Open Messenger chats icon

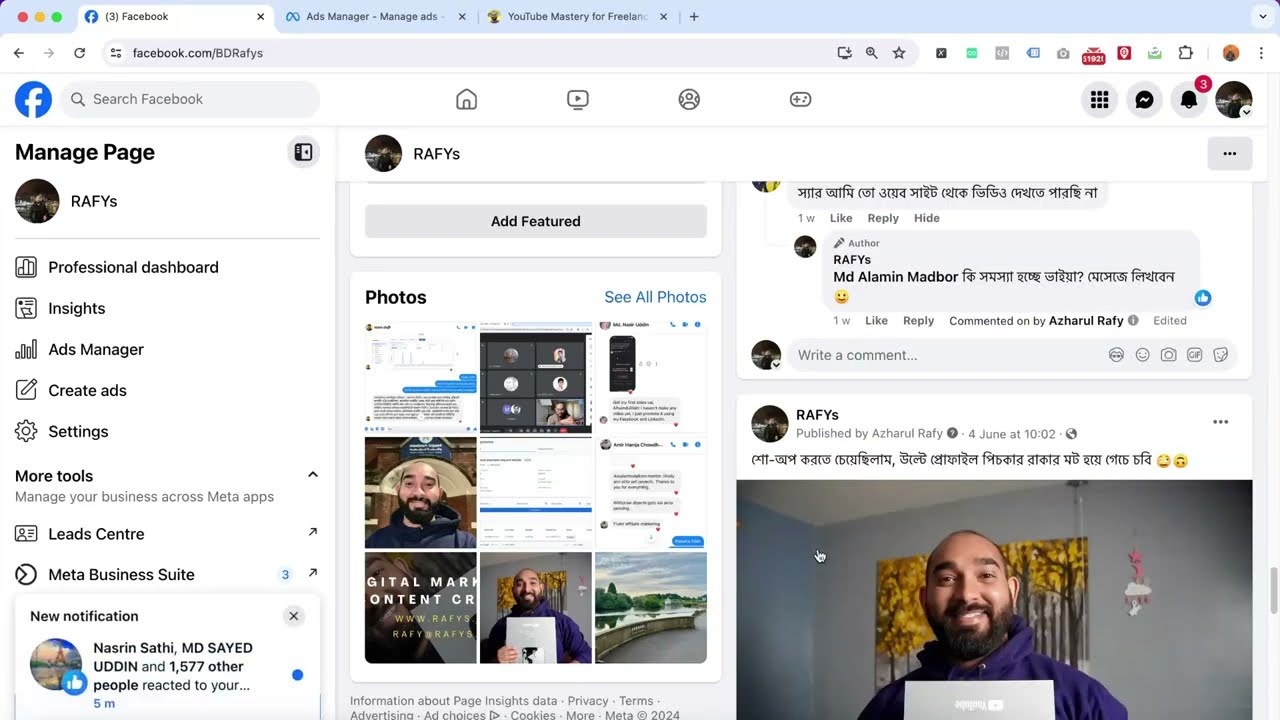1144,99
